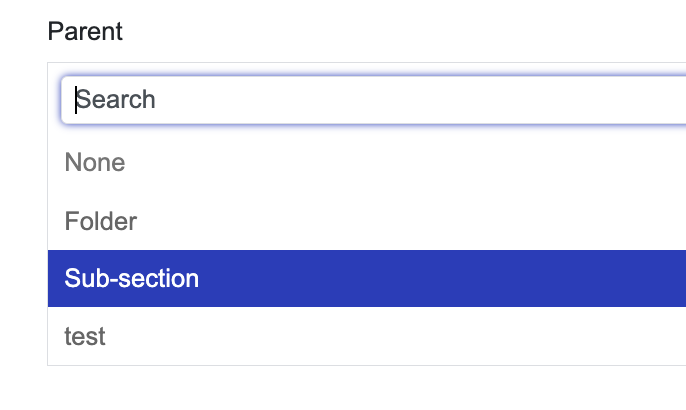The image size is (686, 410).
Task: Place cursor in Search text box
Action: (370, 100)
